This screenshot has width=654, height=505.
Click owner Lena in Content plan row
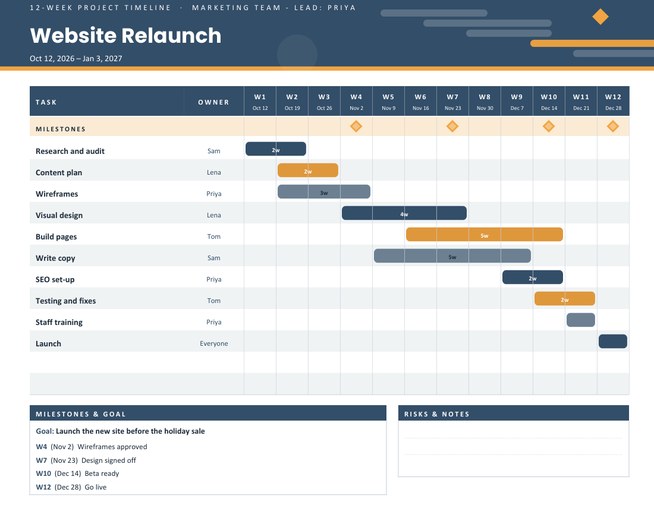click(214, 172)
